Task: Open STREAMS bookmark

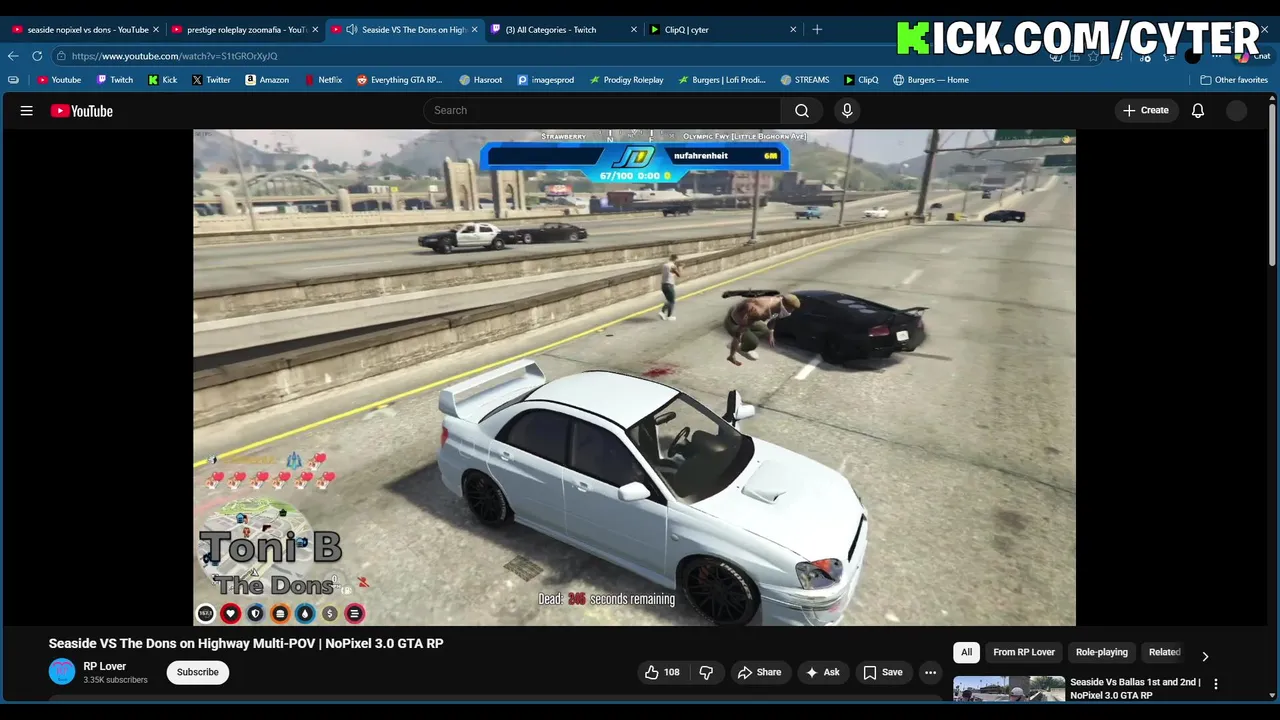Action: click(805, 80)
